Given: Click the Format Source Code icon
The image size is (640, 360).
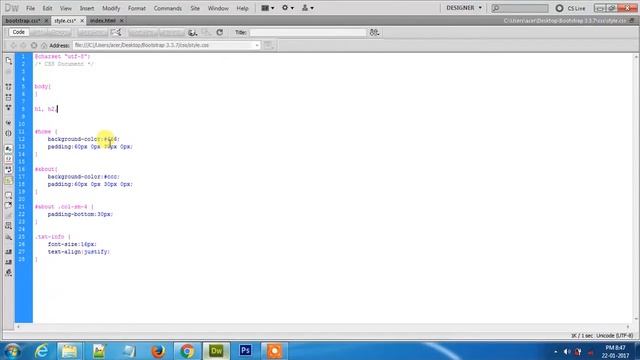Looking at the screenshot, I should pyautogui.click(x=9, y=273).
